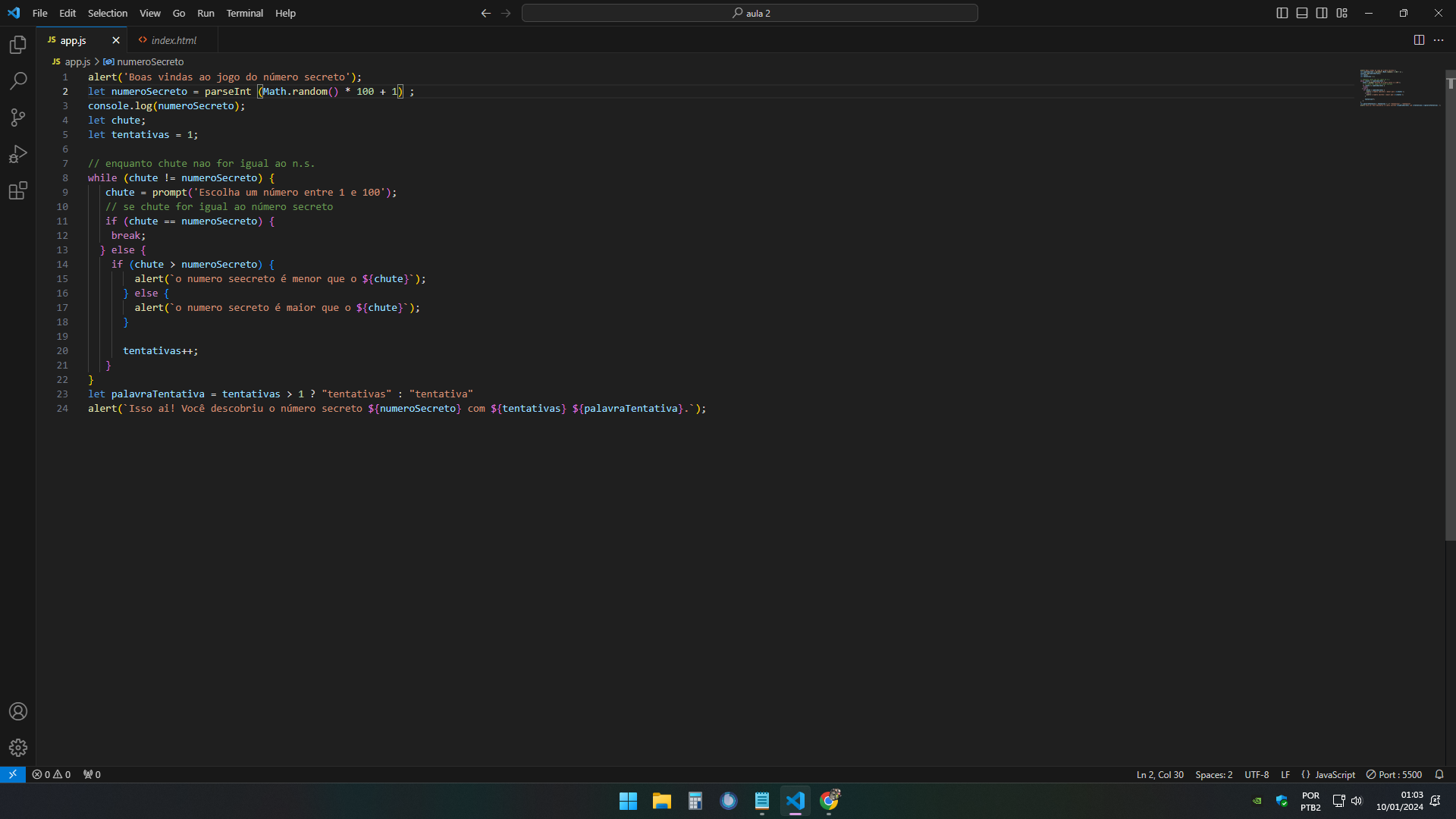Viewport: 1456px width, 819px height.
Task: Open volume control in system tray
Action: [1357, 801]
